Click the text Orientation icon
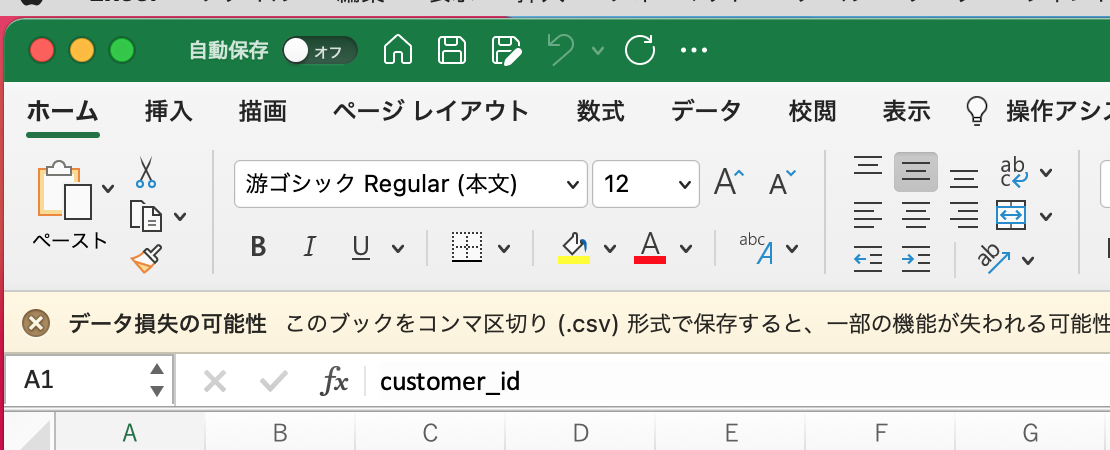The image size is (1110, 450). click(x=995, y=259)
